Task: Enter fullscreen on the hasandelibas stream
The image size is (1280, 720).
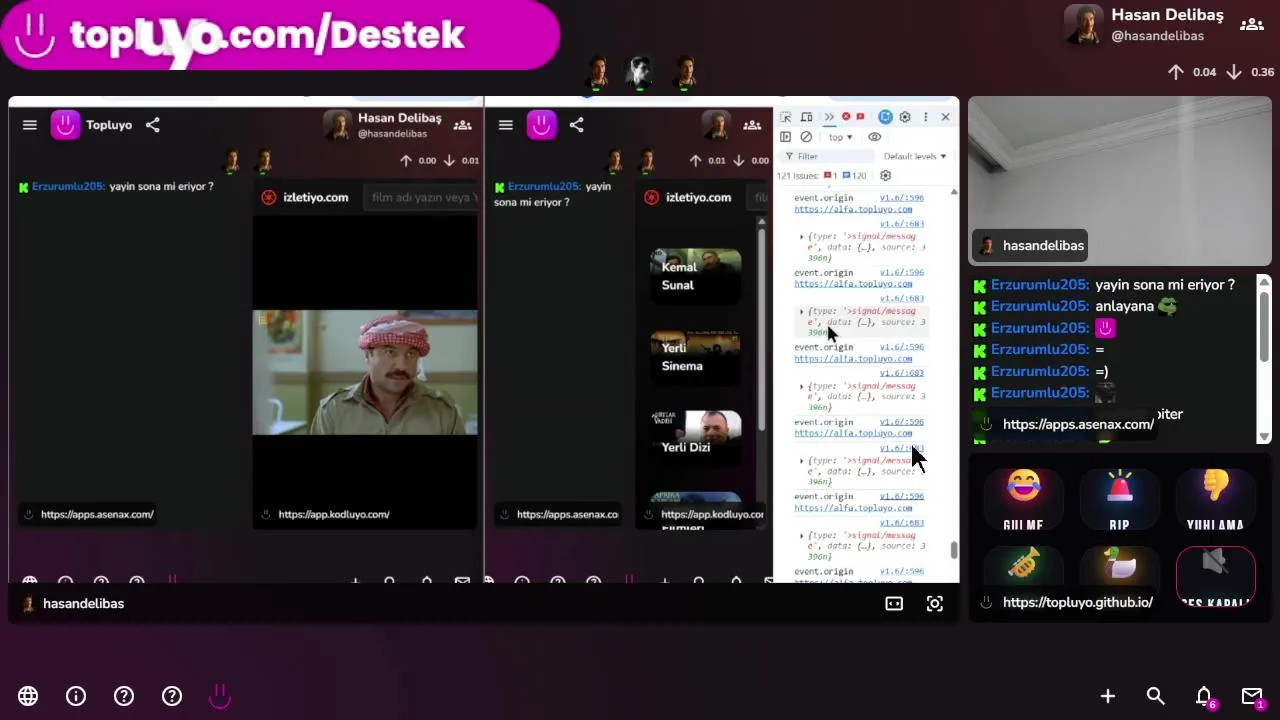Action: click(x=935, y=604)
